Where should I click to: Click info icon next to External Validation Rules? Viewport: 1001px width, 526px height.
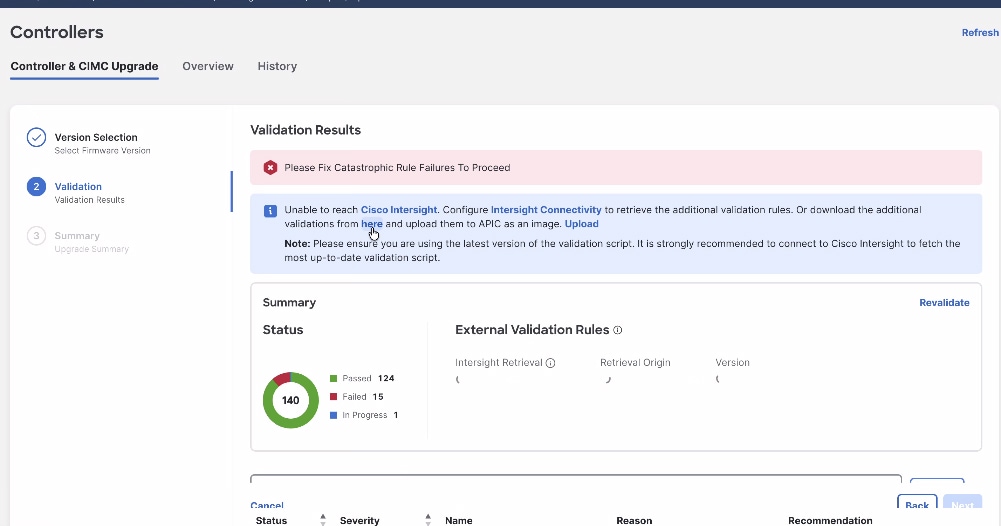618,330
